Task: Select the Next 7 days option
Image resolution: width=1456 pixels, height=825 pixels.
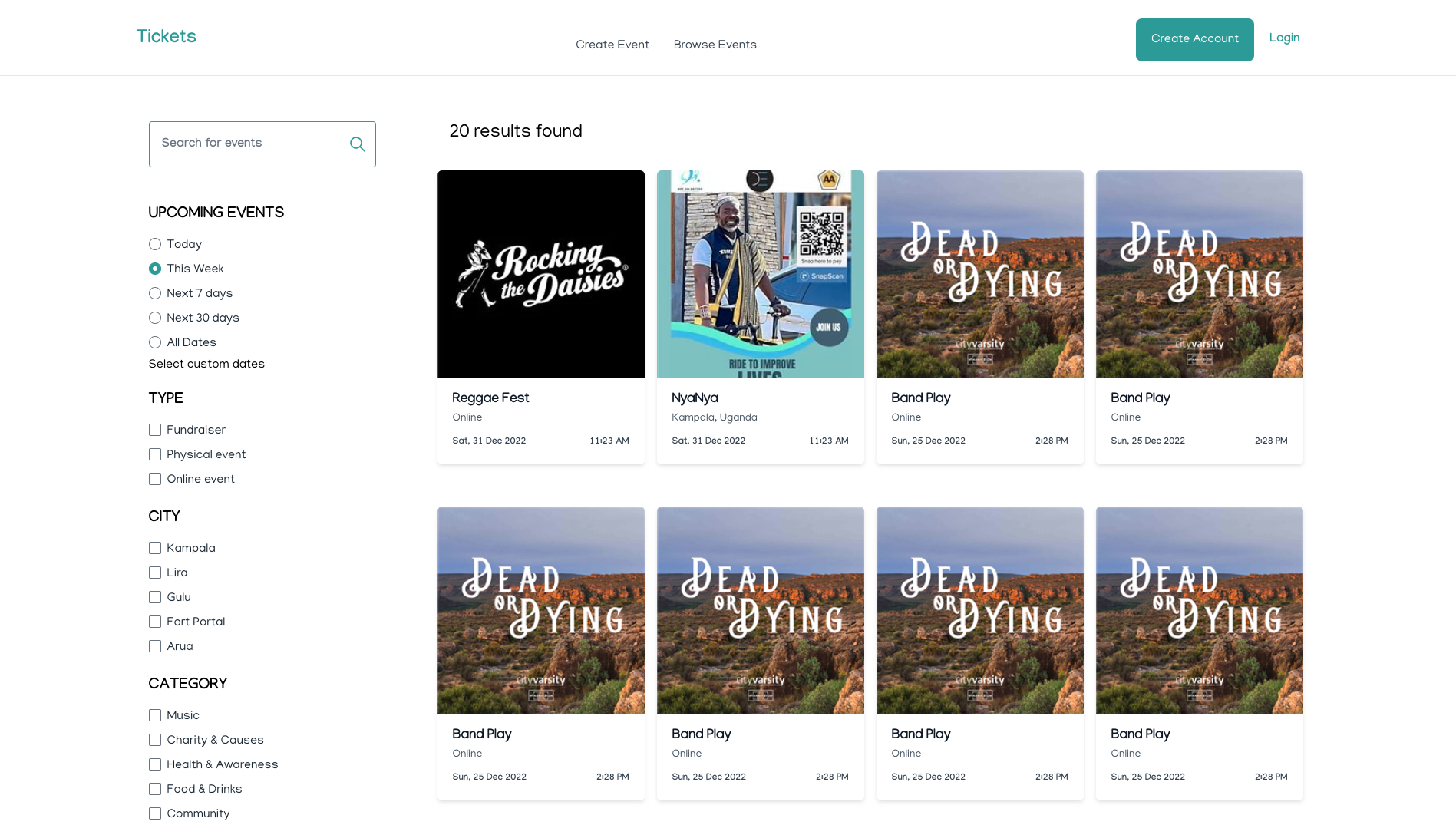Action: click(155, 294)
